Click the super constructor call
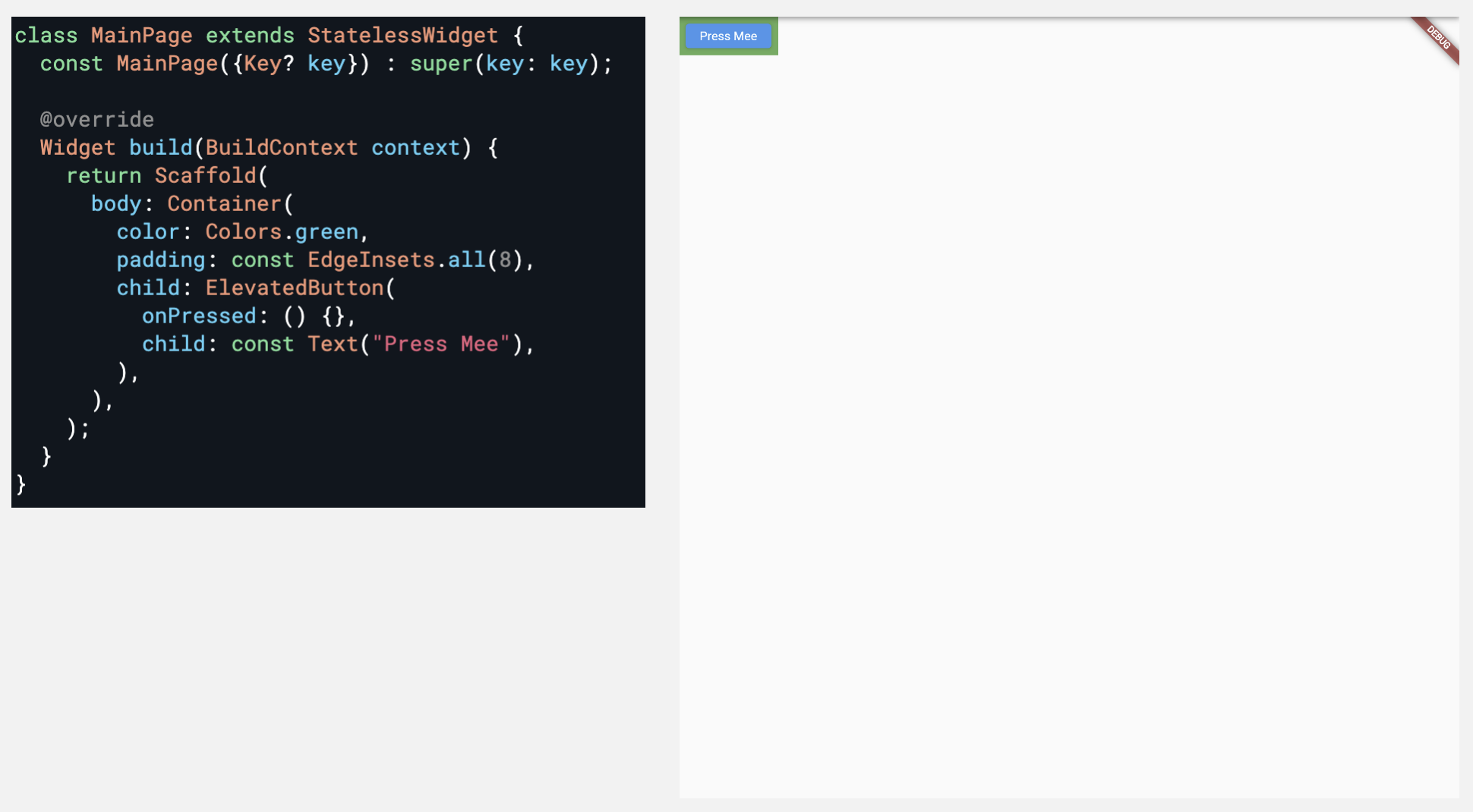 440,64
